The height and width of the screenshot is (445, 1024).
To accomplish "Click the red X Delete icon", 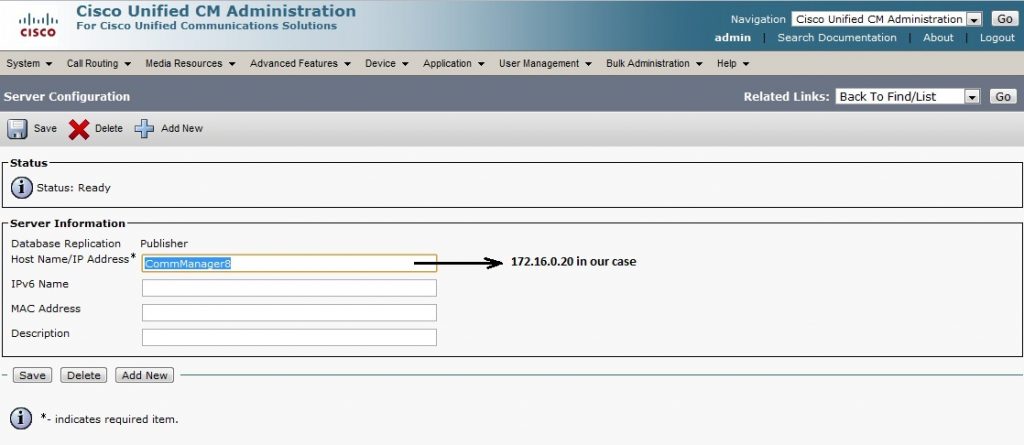I will tap(78, 129).
